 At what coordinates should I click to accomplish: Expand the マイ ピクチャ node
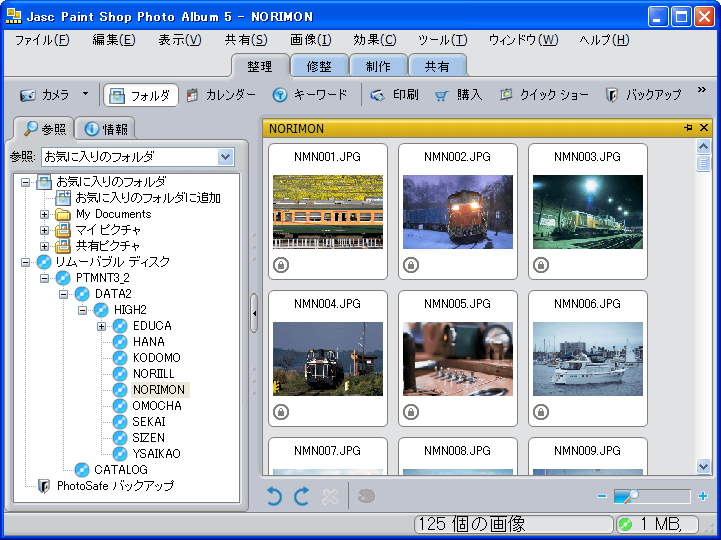coord(44,230)
